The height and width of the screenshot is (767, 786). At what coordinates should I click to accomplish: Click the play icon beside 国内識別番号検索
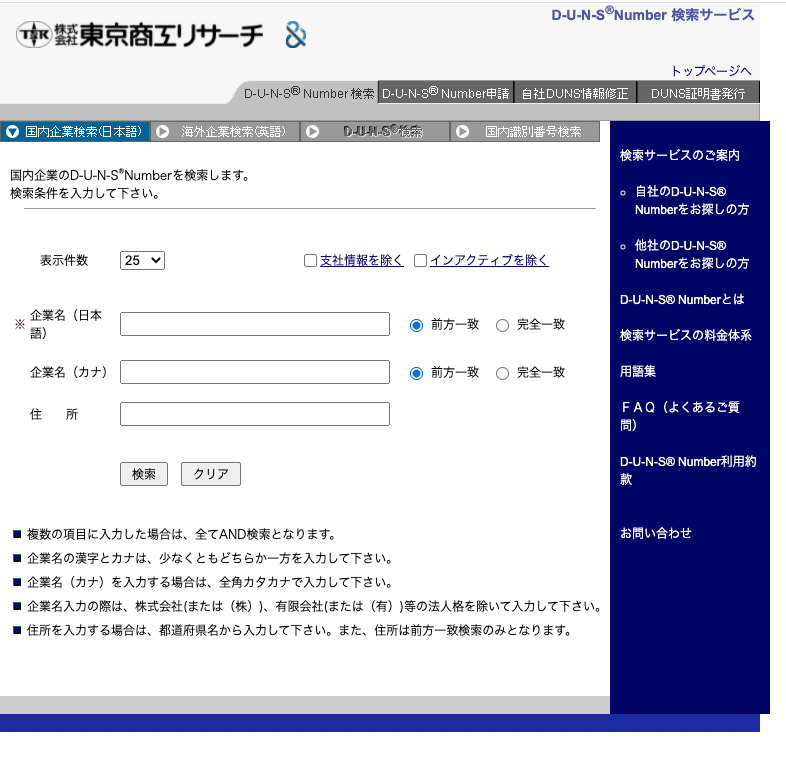[462, 131]
